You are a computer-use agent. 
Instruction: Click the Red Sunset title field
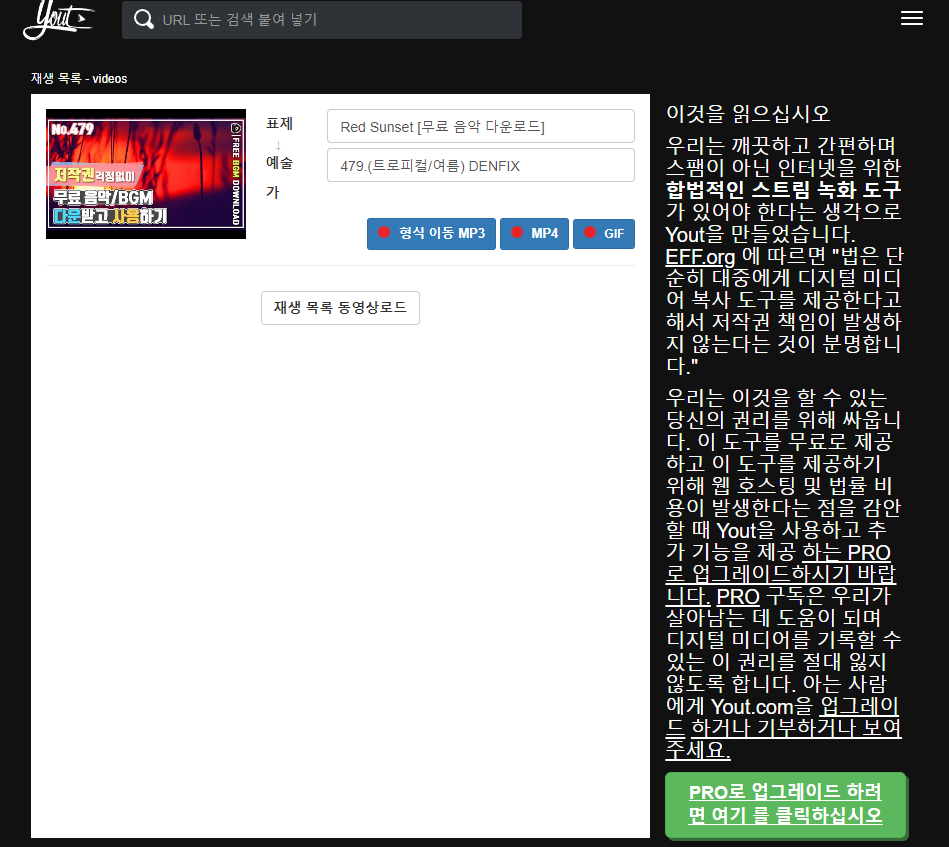481,126
